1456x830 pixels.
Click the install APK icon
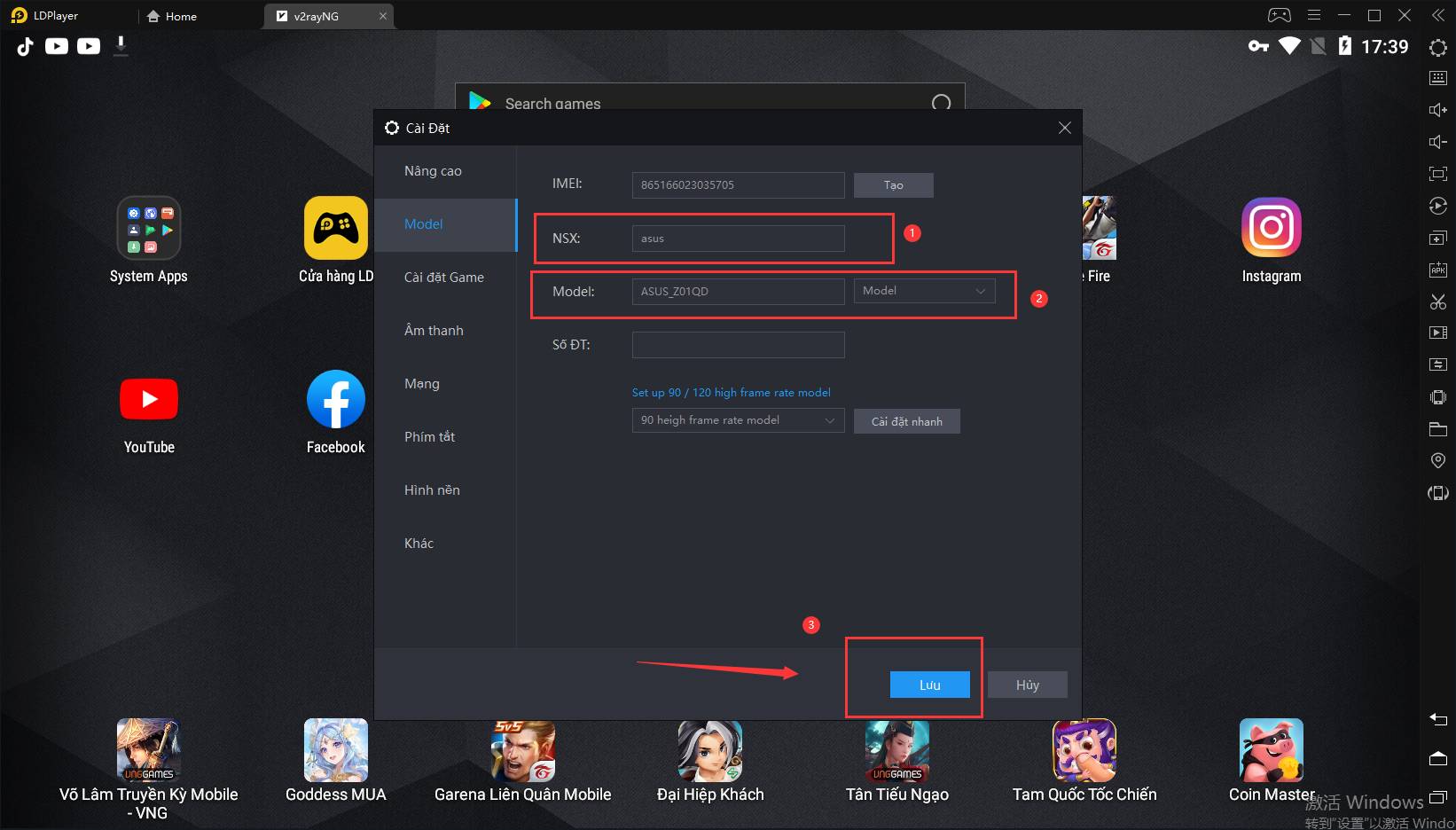point(1438,270)
